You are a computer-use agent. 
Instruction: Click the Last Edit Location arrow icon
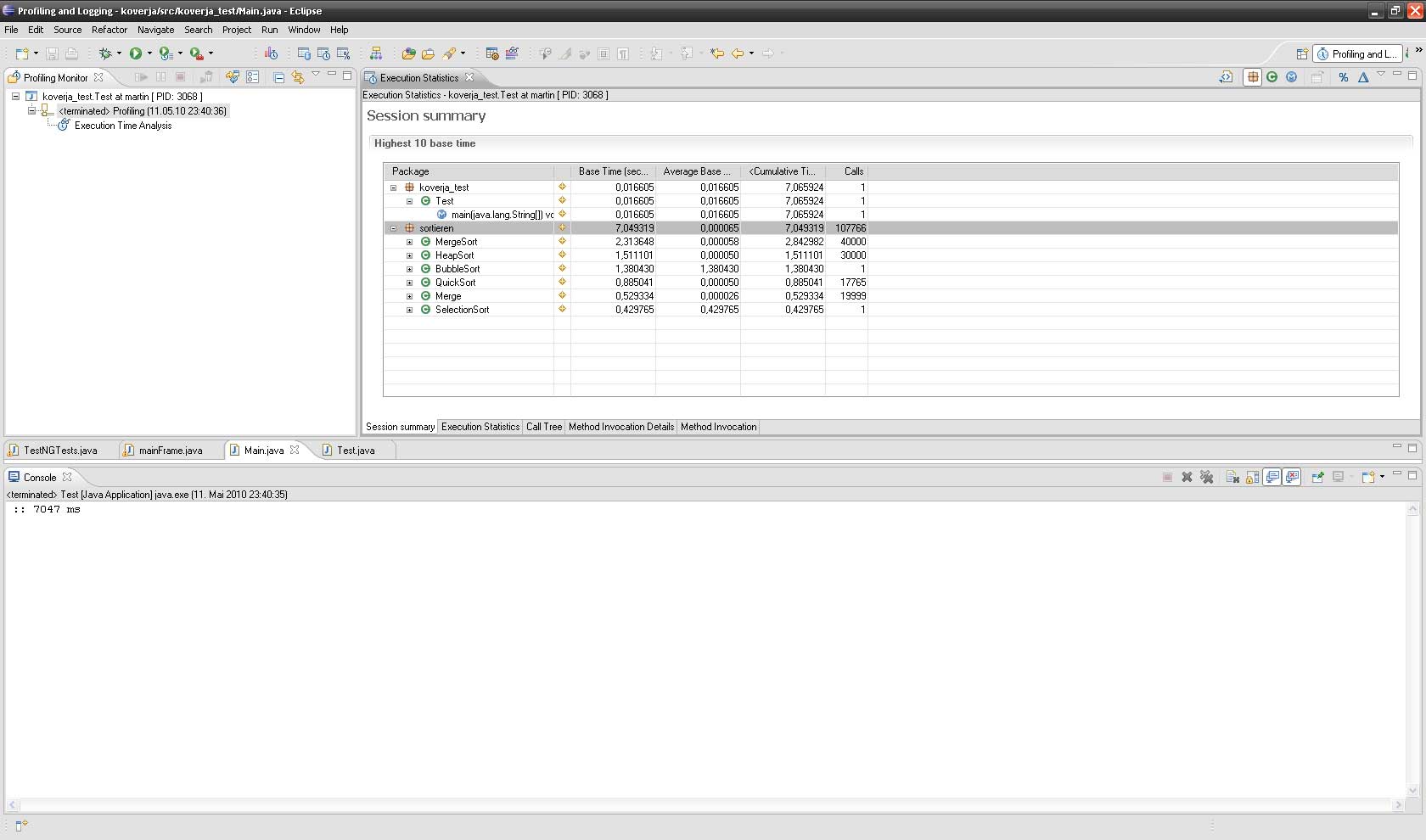click(x=717, y=53)
